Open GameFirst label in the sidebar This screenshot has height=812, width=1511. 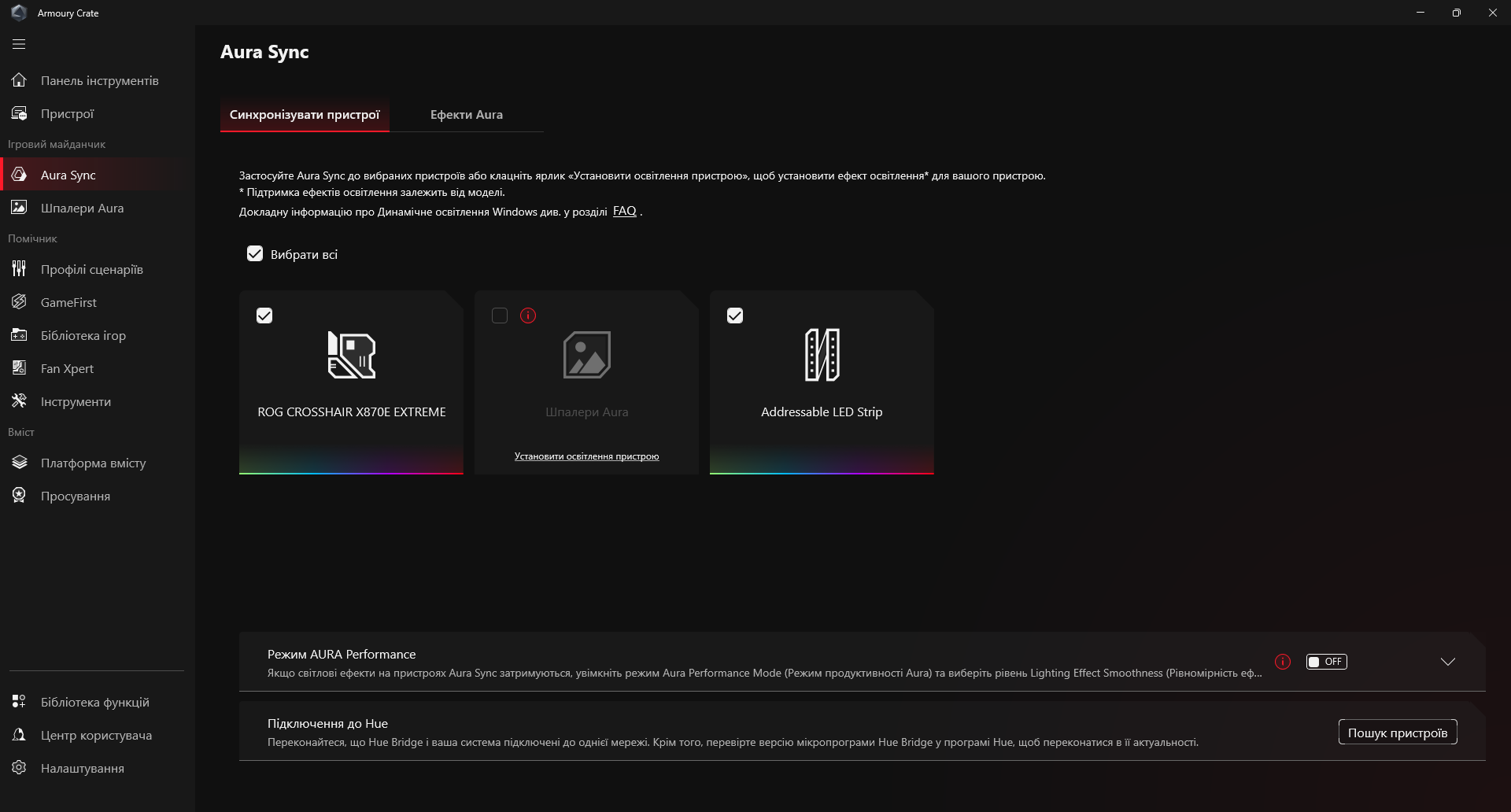[x=68, y=302]
